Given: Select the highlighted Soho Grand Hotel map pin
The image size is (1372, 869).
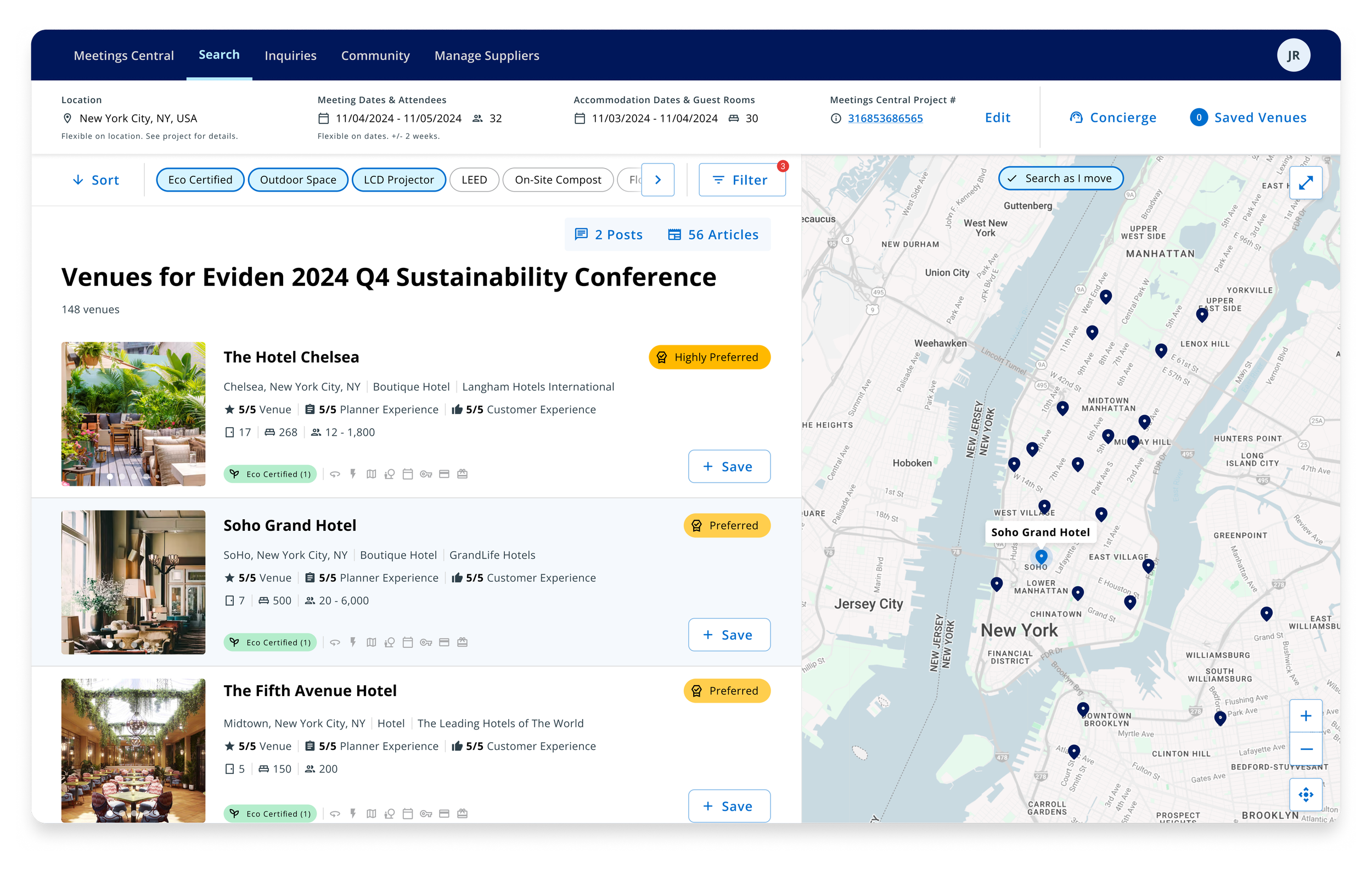Looking at the screenshot, I should [1041, 556].
